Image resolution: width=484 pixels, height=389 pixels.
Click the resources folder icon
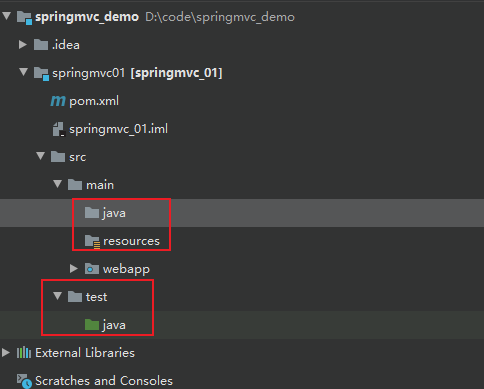tap(92, 241)
